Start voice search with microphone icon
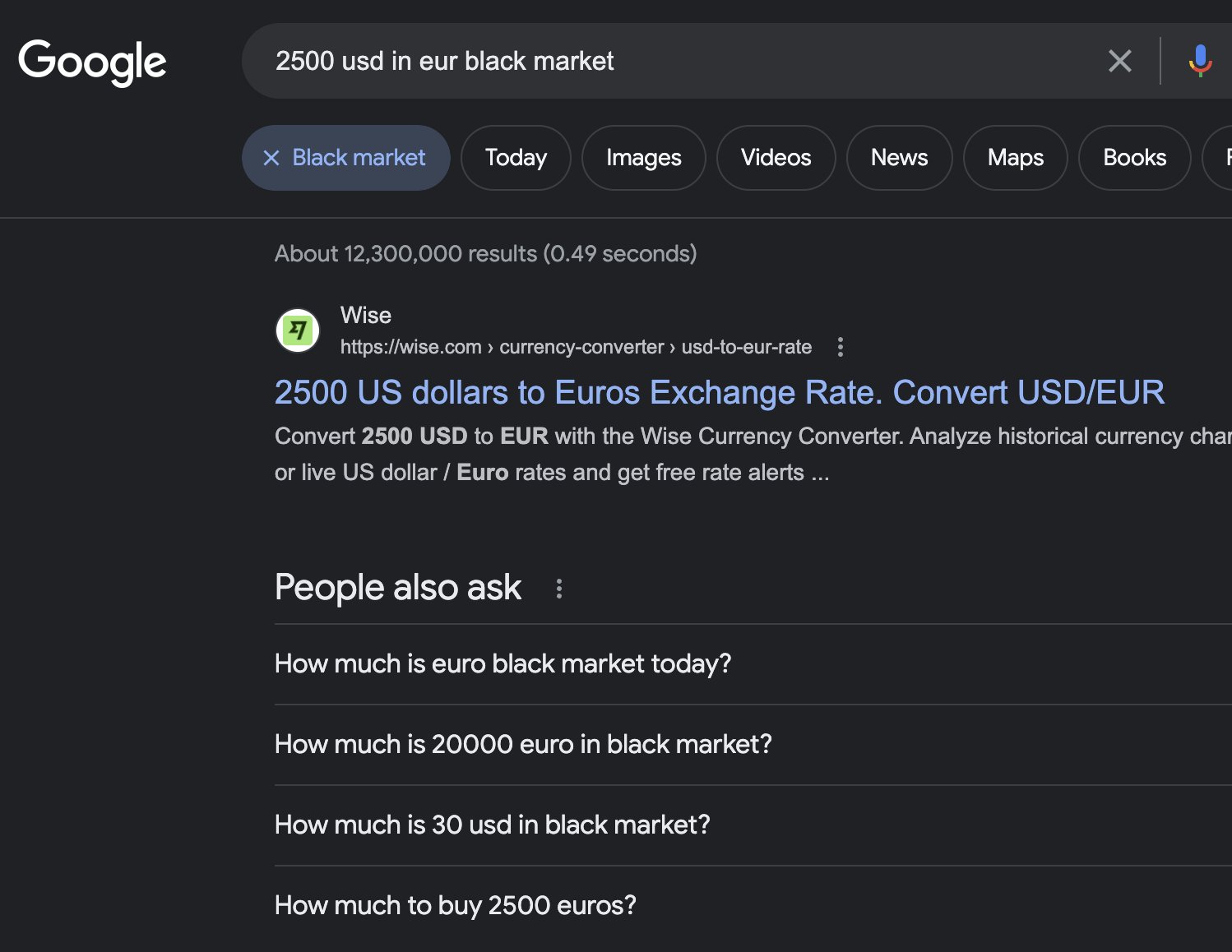The width and height of the screenshot is (1232, 952). (x=1200, y=61)
